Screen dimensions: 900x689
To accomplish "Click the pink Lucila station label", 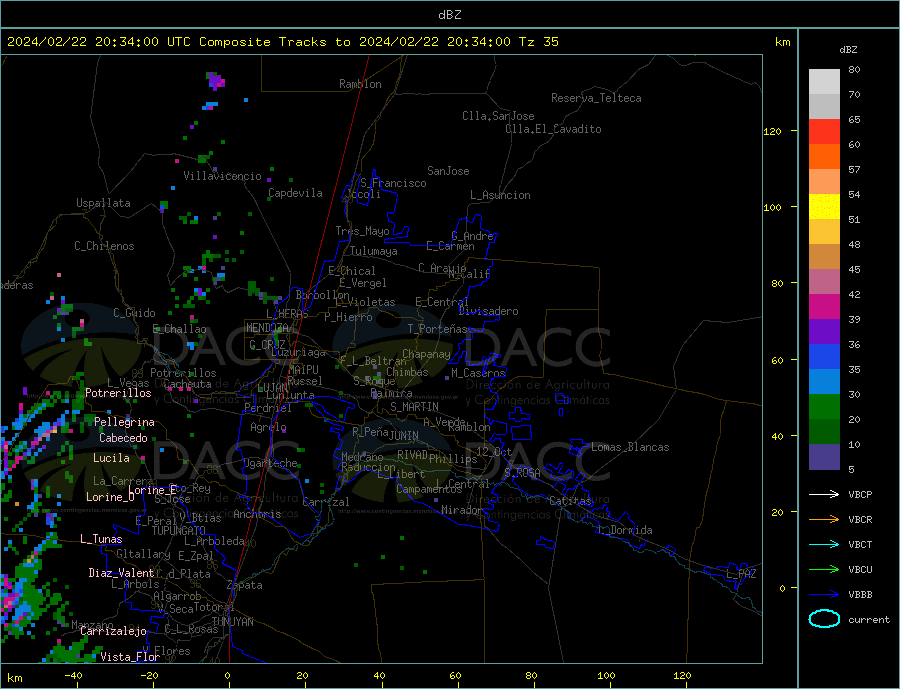I will [111, 458].
